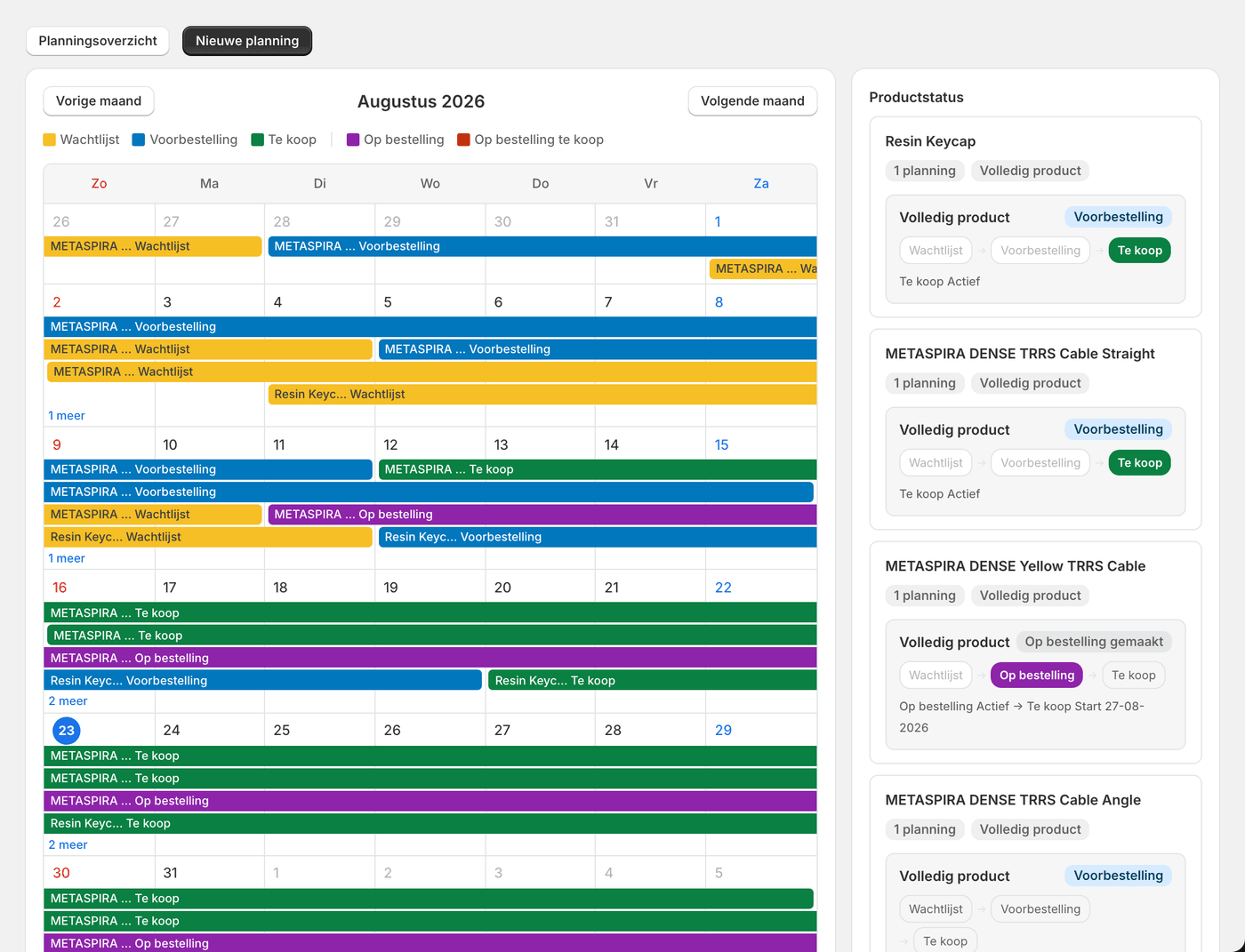
Task: Open METASPIRA Op bestelling event in August 23 week
Action: pos(430,801)
